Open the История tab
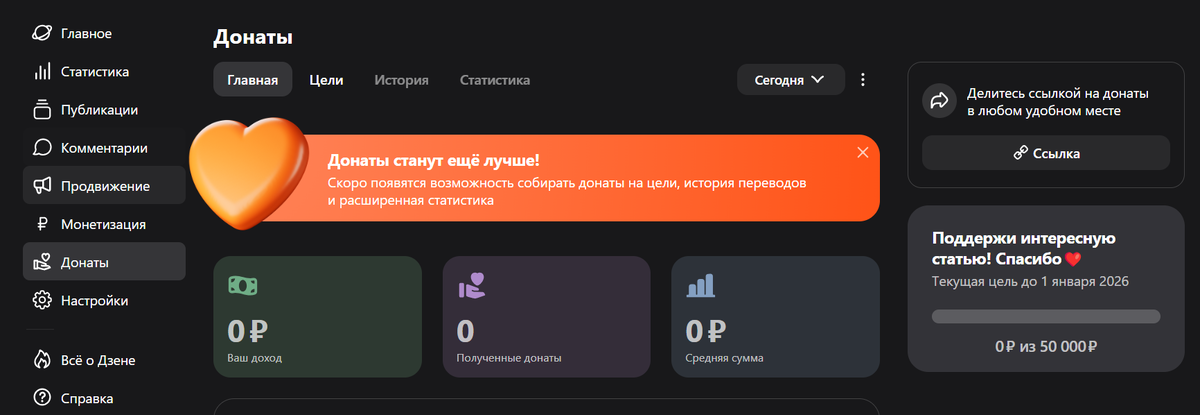This screenshot has width=1200, height=415. [402, 80]
